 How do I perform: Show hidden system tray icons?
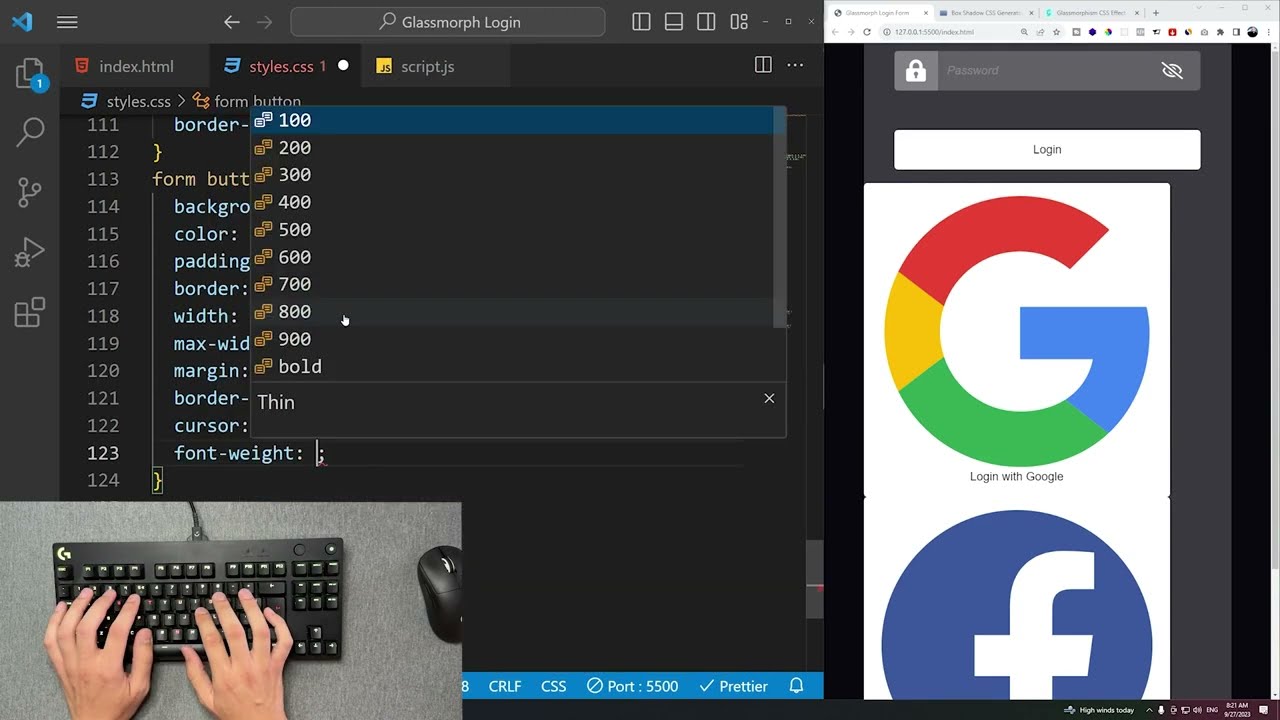1150,710
